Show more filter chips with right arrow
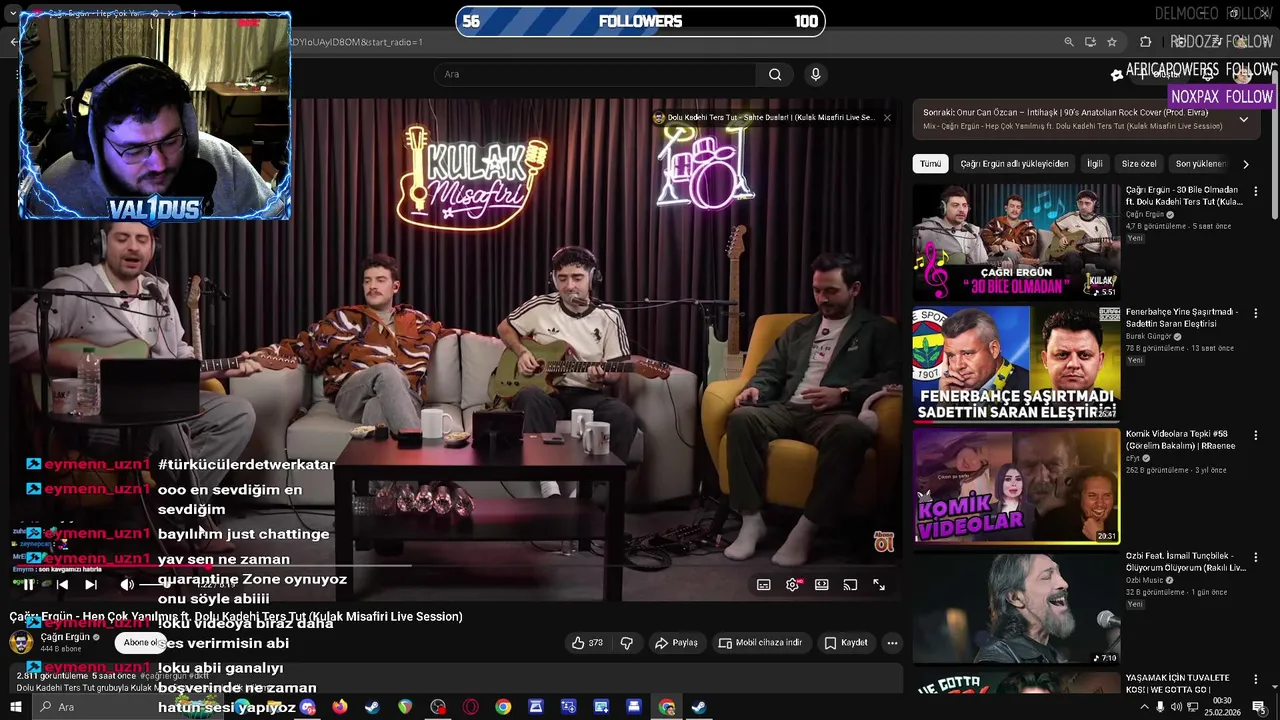The width and height of the screenshot is (1280, 720). (x=1246, y=164)
